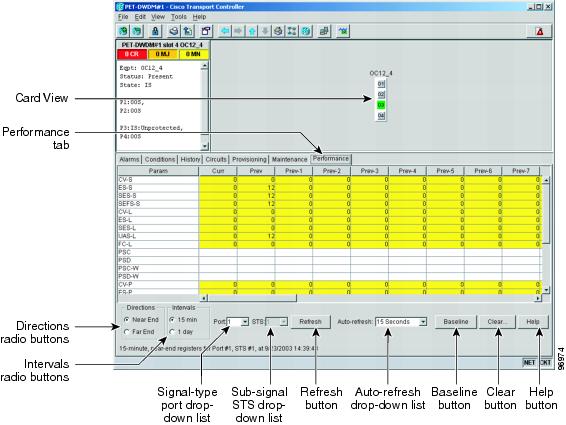The image size is (566, 425).
Task: Click the yellow 0 MN alarm indicator
Action: [194, 54]
